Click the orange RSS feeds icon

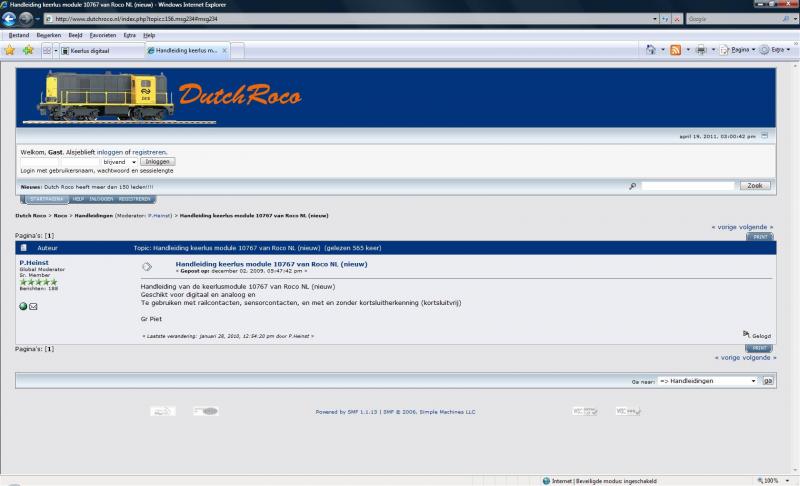pos(676,49)
